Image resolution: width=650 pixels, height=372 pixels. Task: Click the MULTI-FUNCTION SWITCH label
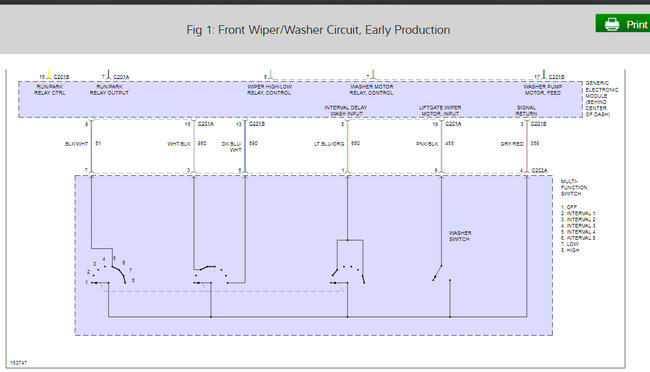click(574, 187)
